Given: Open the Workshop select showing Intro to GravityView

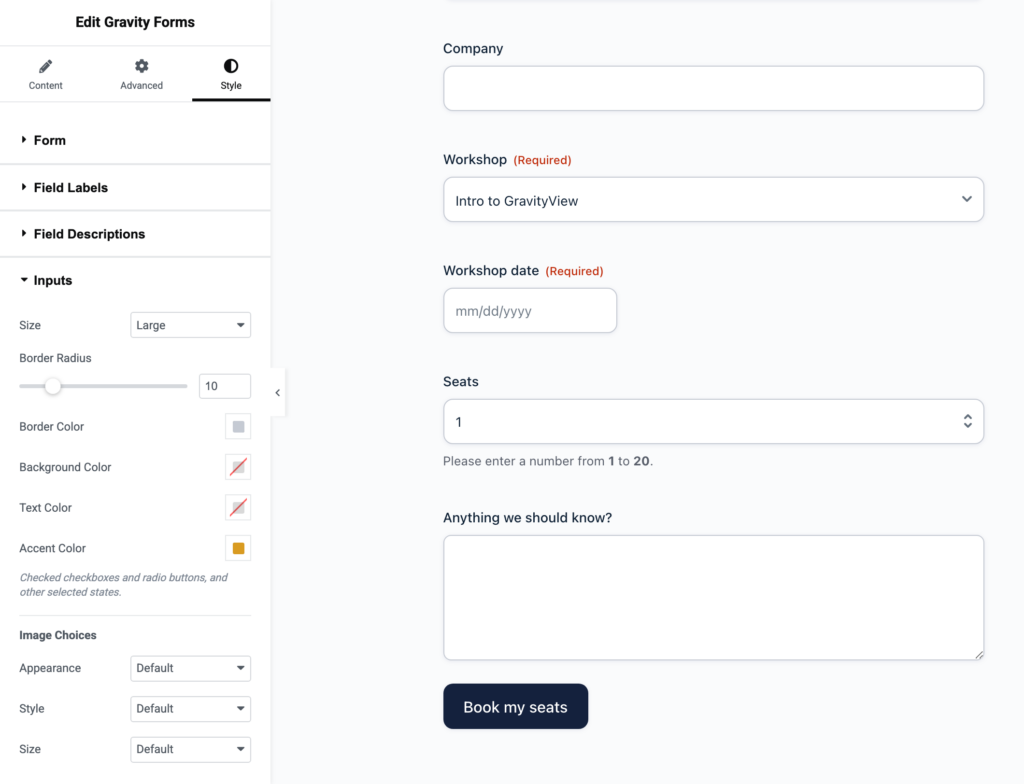Looking at the screenshot, I should click(x=713, y=200).
